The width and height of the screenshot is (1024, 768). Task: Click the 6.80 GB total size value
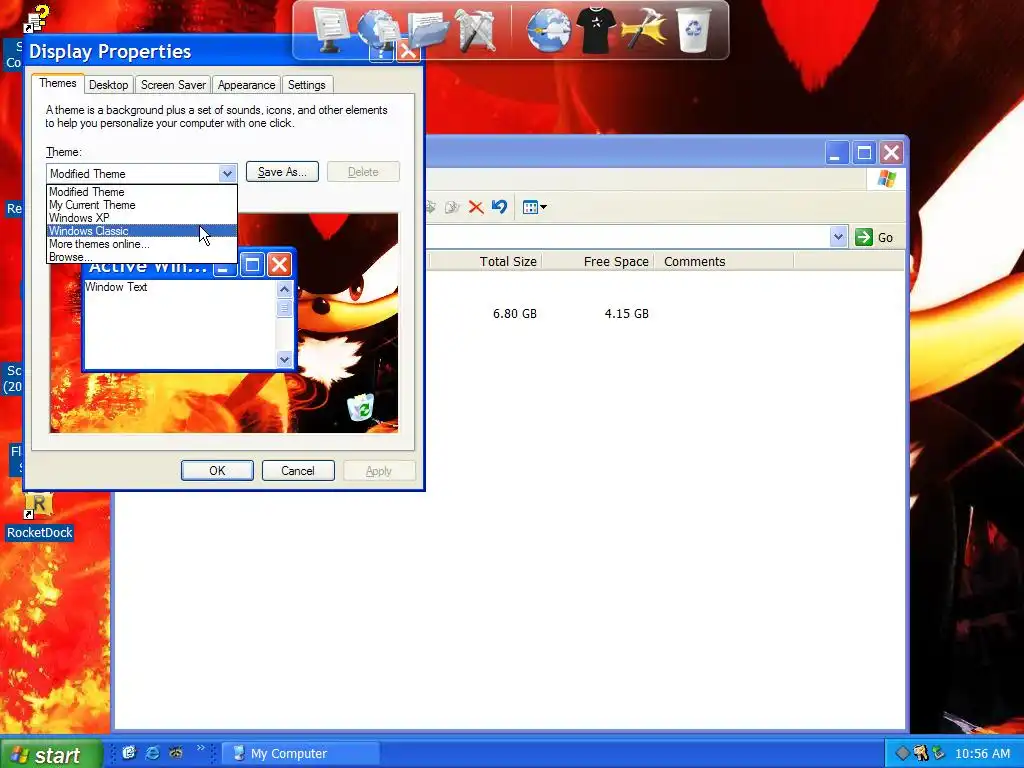tap(515, 313)
